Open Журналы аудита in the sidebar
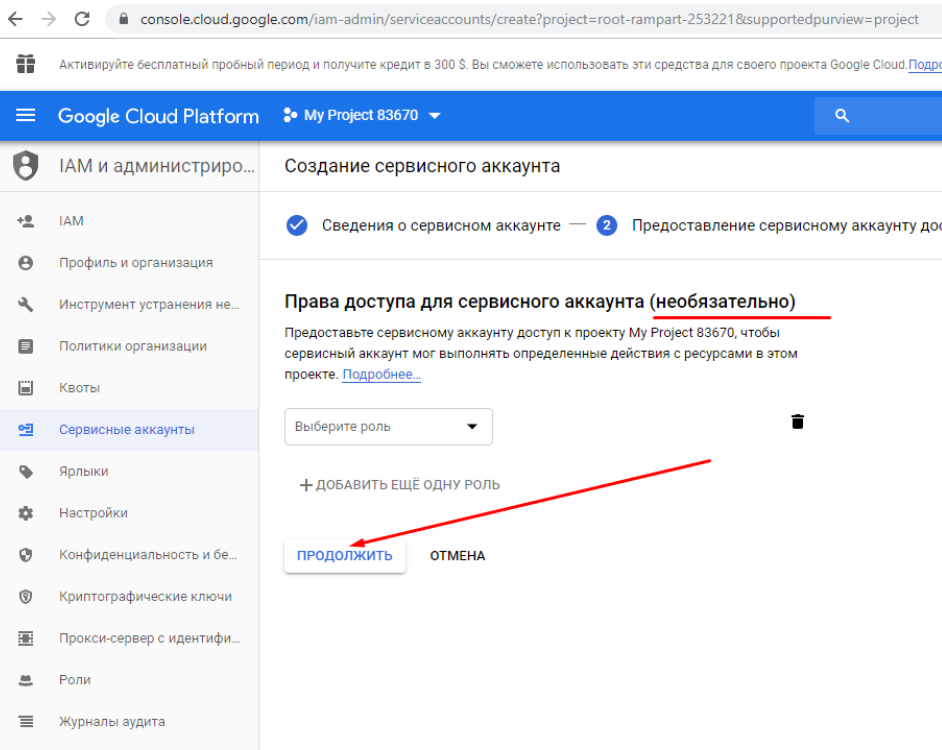 [129, 722]
